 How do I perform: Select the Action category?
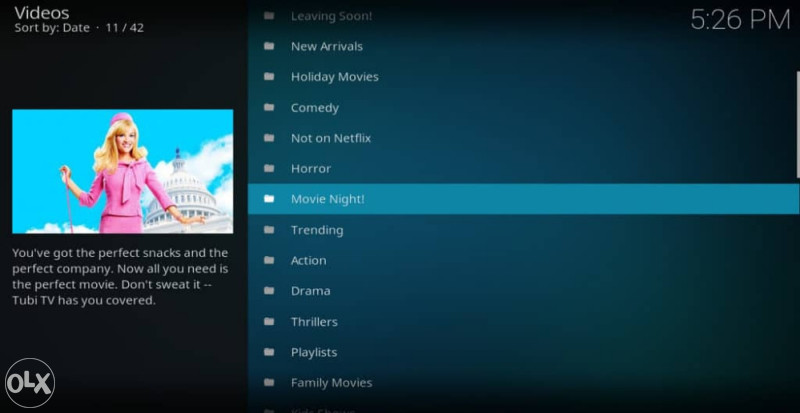(522, 260)
